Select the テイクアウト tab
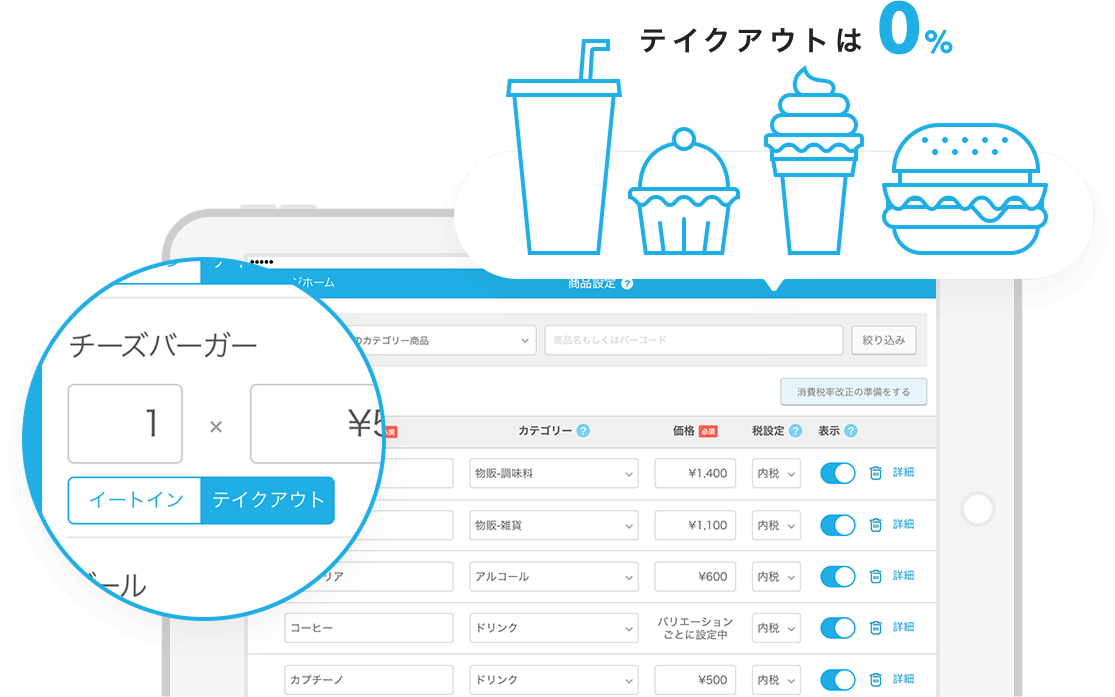1115x697 pixels. 268,500
